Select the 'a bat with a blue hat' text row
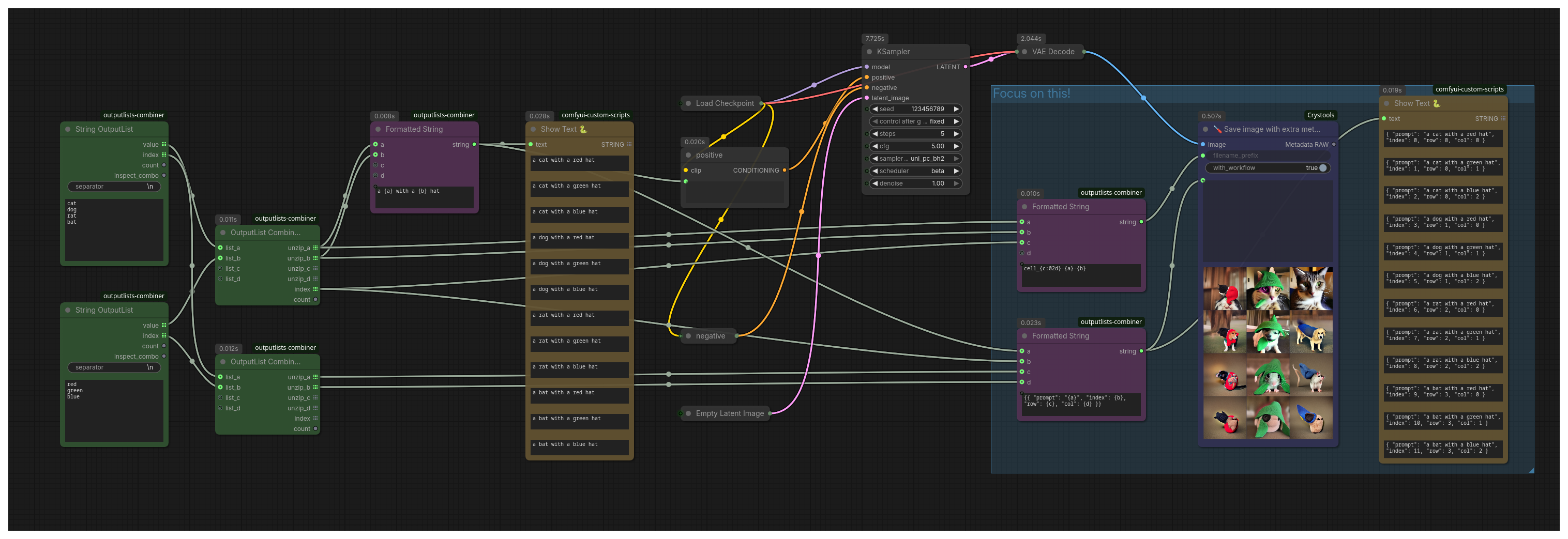 coord(580,448)
